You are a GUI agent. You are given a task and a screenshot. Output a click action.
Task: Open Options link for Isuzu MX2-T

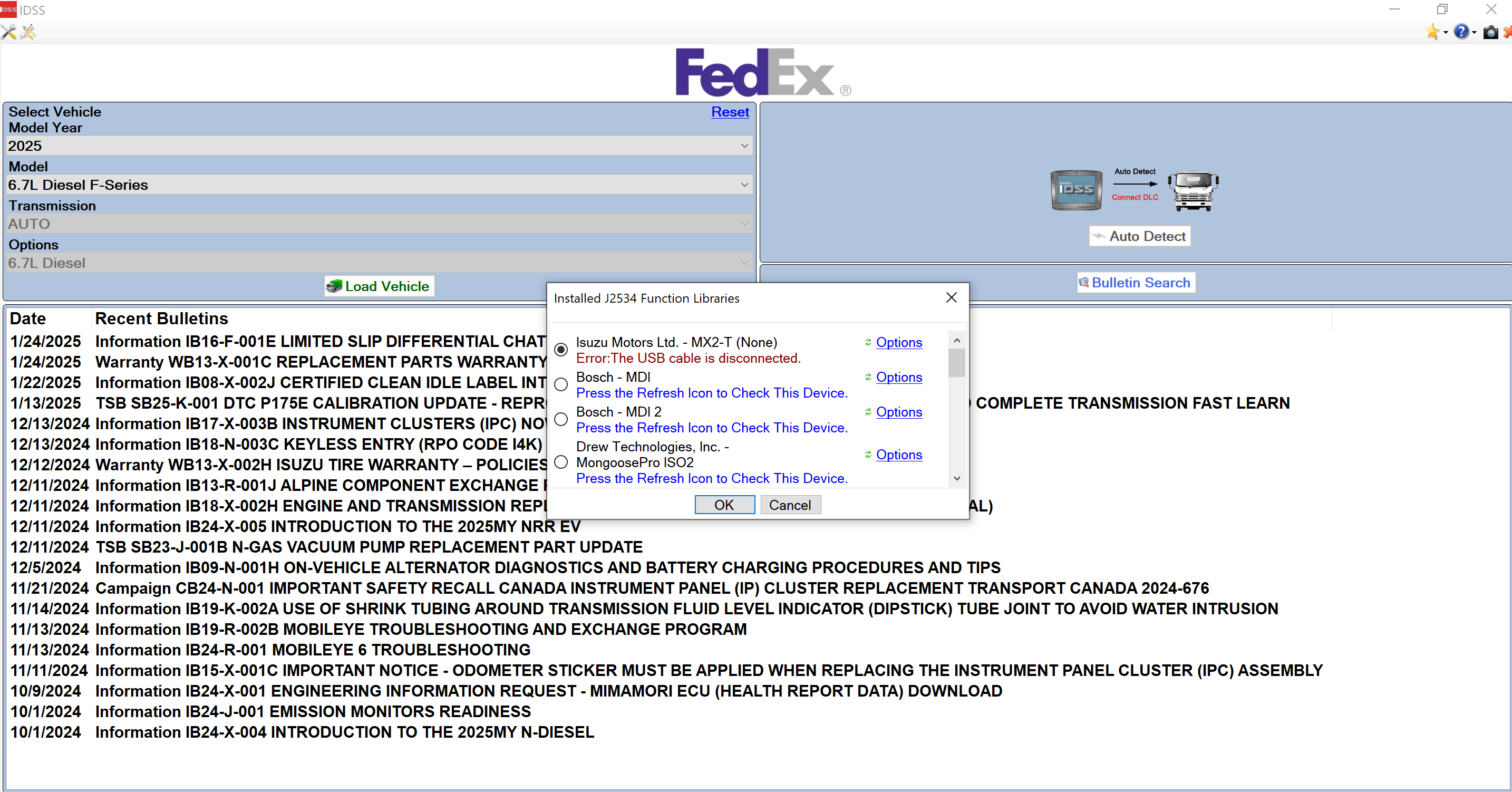[x=899, y=342]
